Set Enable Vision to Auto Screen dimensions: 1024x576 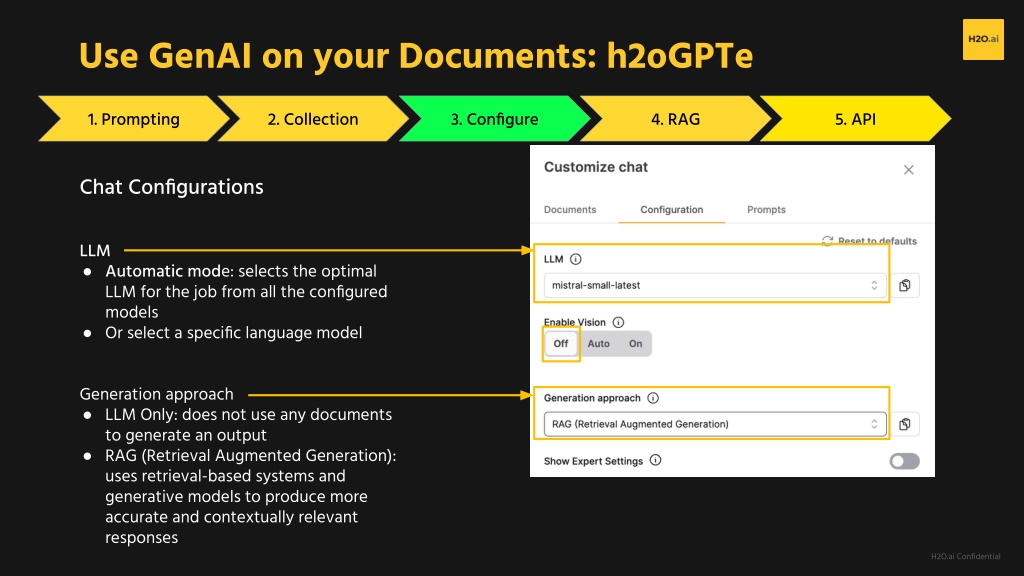(x=598, y=344)
